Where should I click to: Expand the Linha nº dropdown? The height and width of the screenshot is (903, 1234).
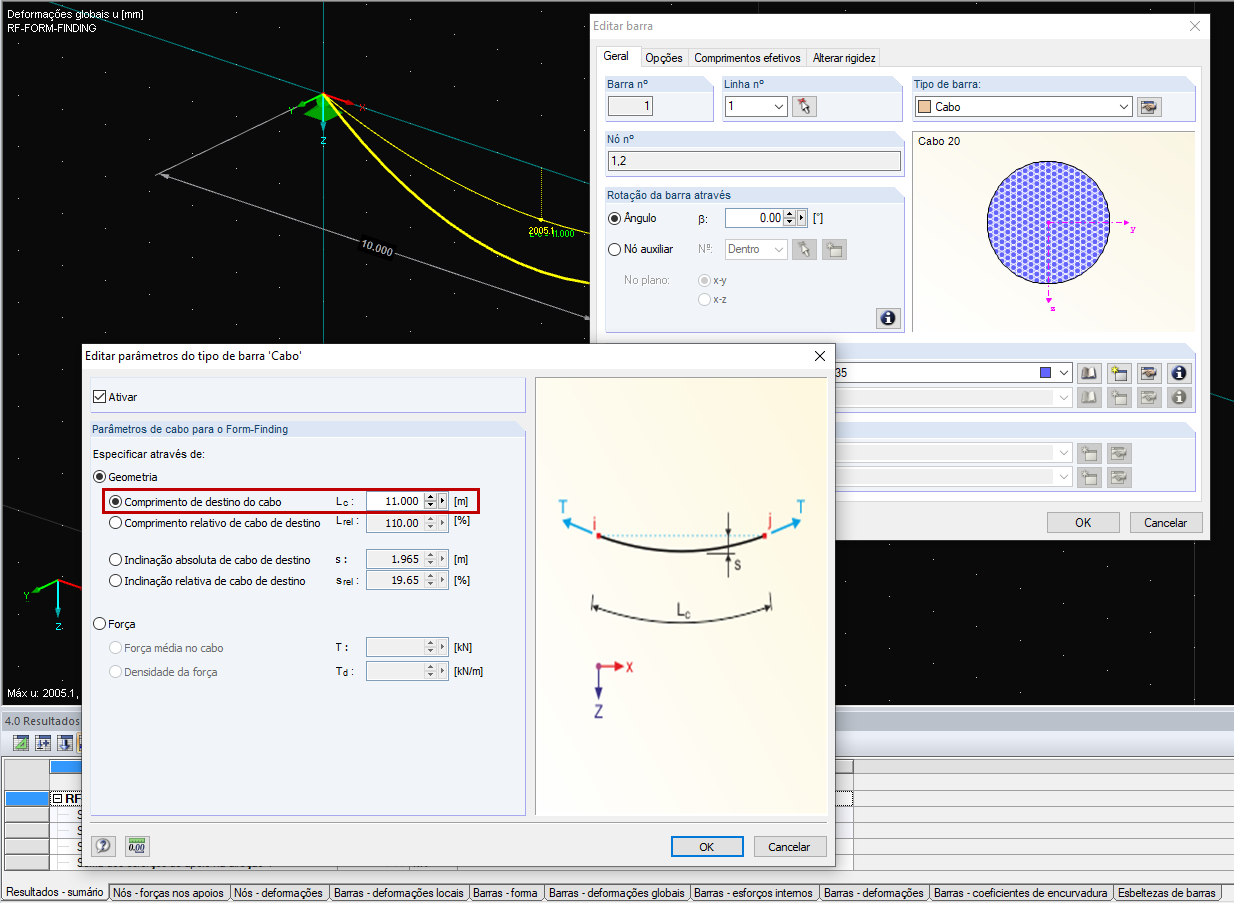point(780,107)
